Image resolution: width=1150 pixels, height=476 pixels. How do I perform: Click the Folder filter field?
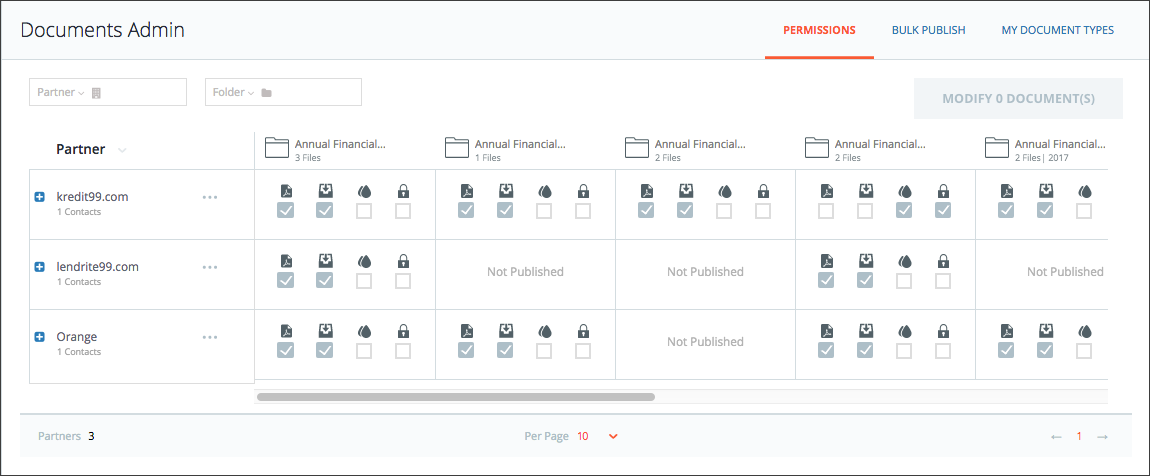tap(283, 92)
